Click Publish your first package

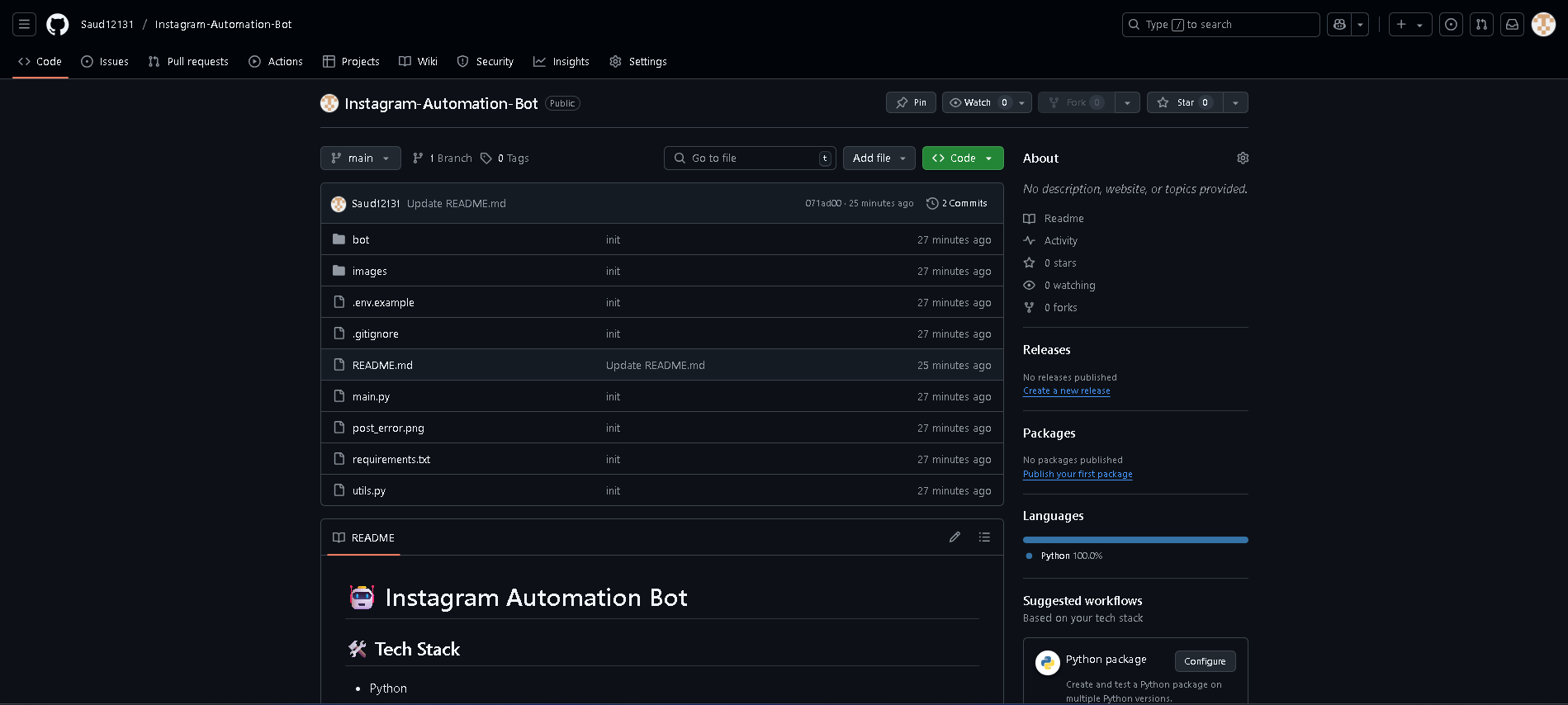1078,474
